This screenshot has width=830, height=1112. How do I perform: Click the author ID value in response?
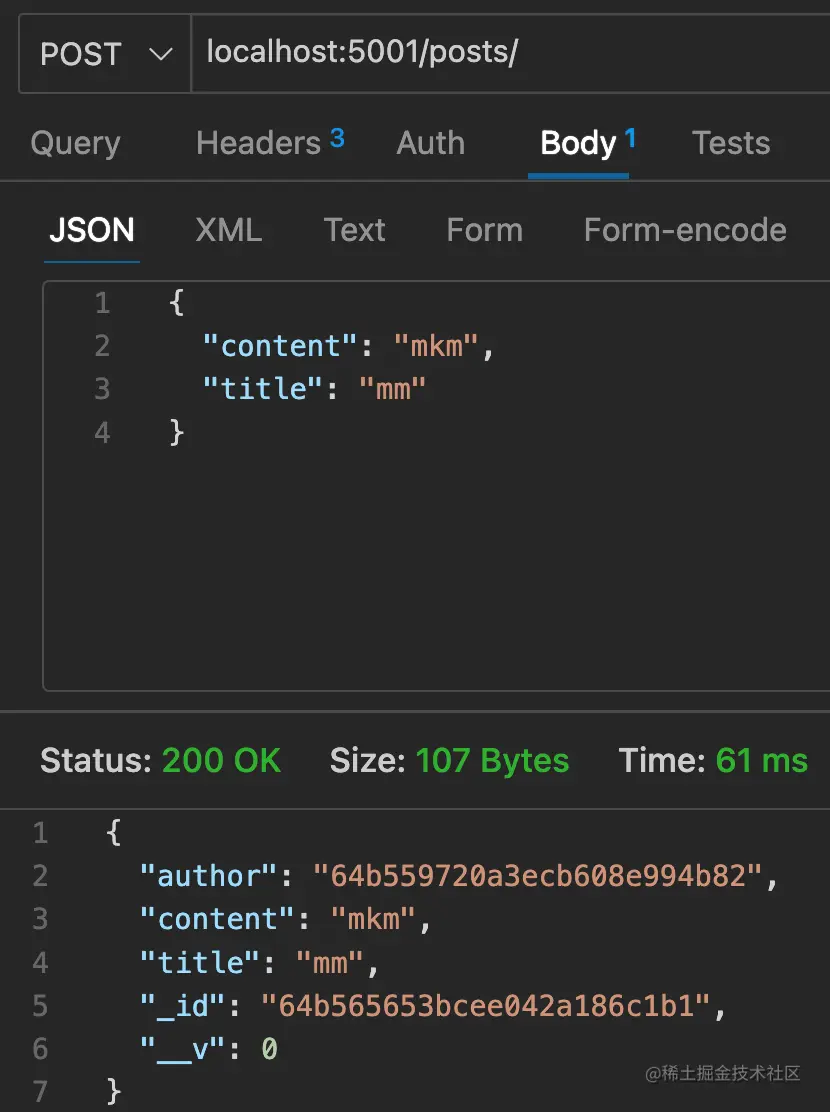click(x=538, y=876)
